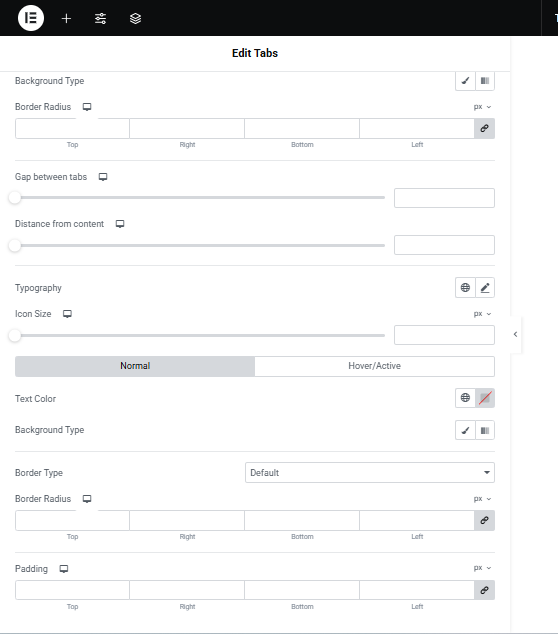Select gradient background type at top
This screenshot has width=558, height=634.
pyautogui.click(x=485, y=81)
